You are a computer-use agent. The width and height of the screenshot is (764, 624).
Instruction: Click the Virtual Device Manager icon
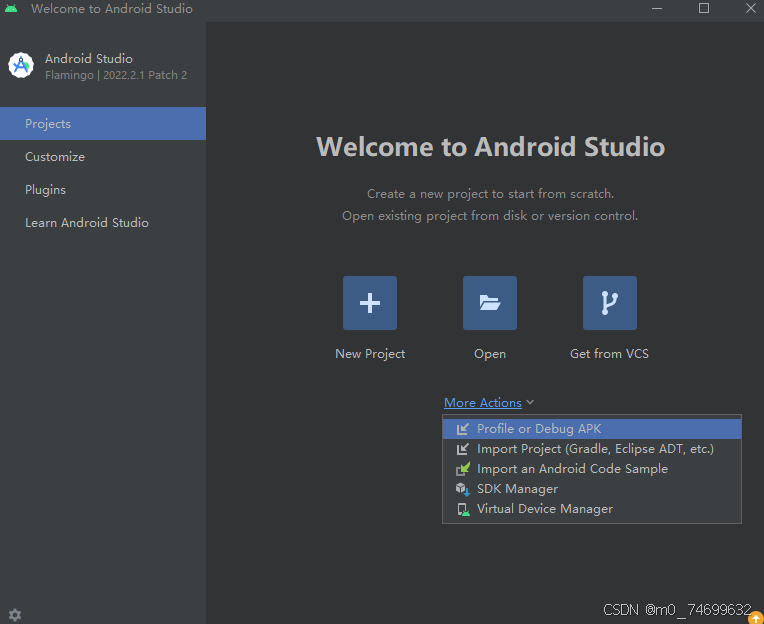[x=462, y=509]
